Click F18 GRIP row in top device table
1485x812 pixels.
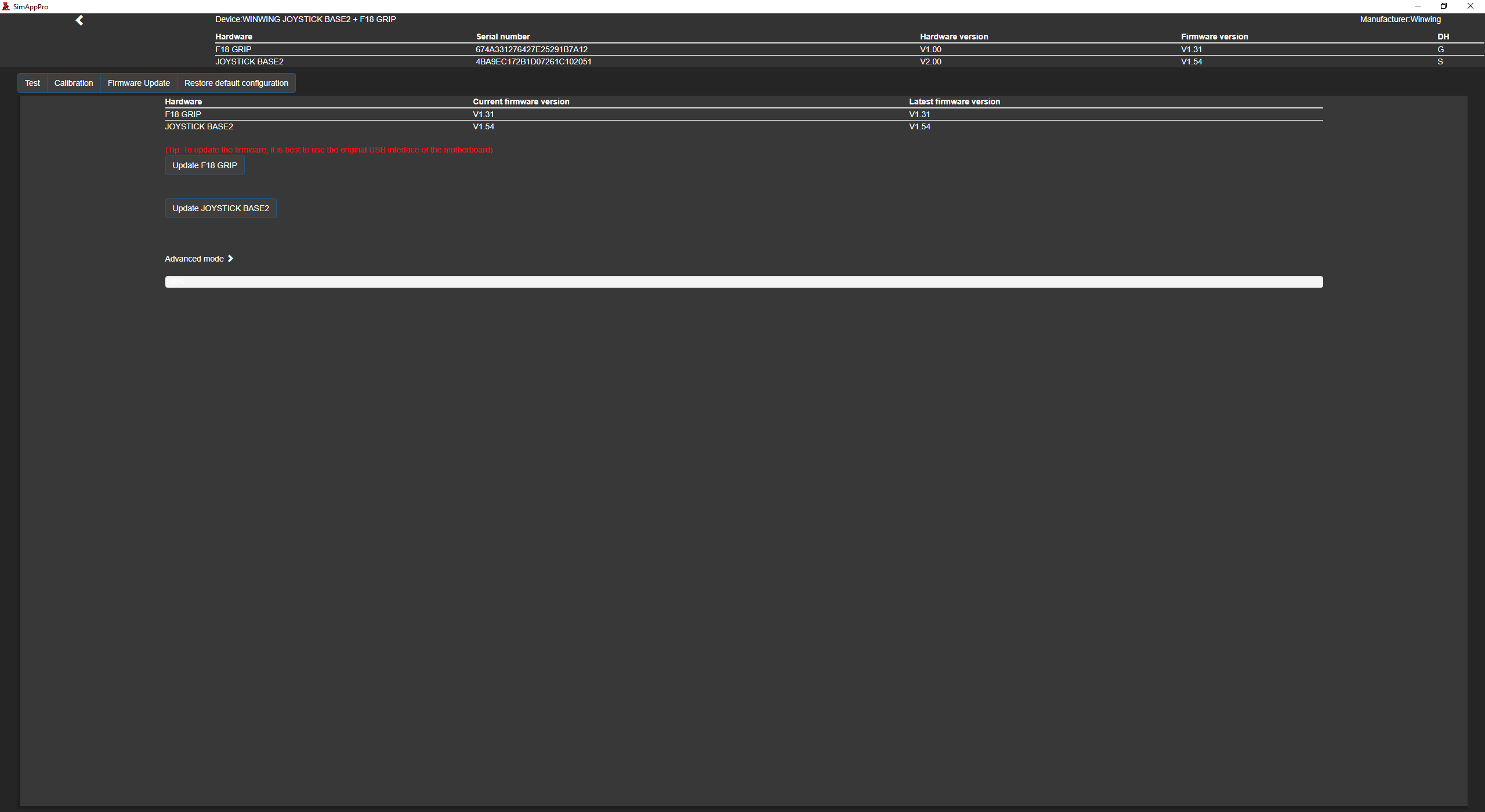coord(850,49)
